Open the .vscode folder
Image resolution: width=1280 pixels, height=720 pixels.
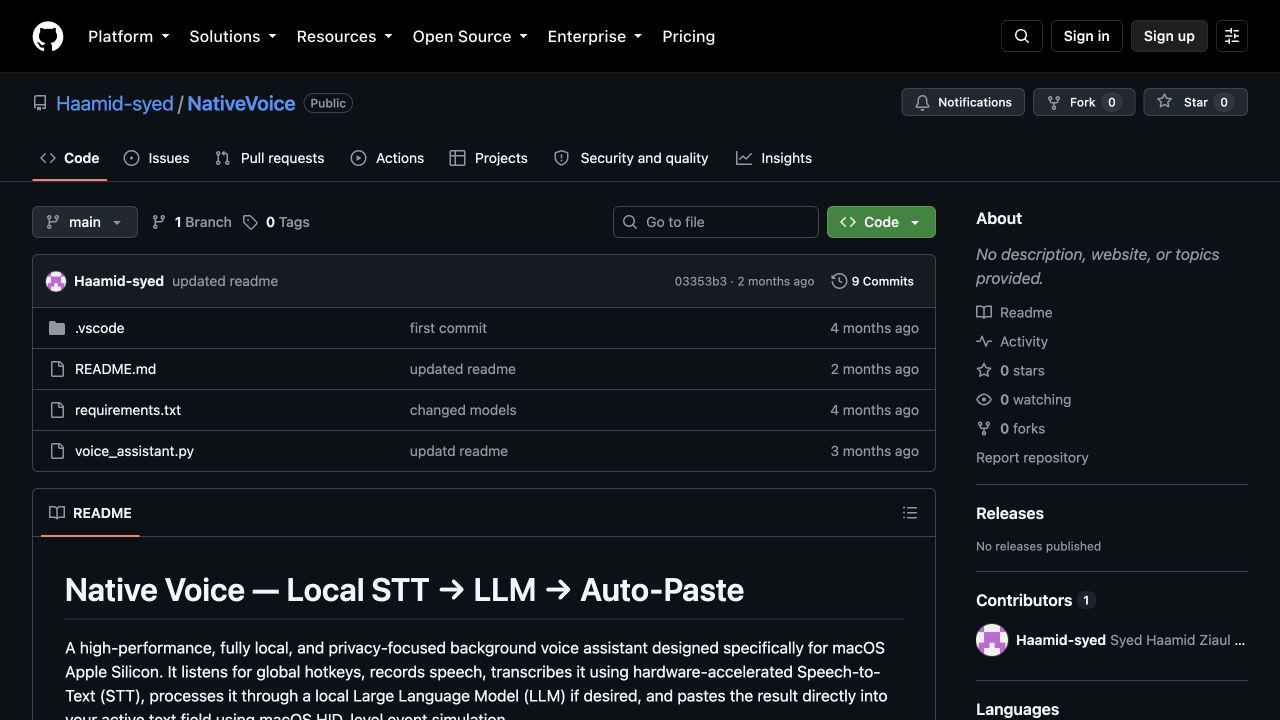click(100, 328)
